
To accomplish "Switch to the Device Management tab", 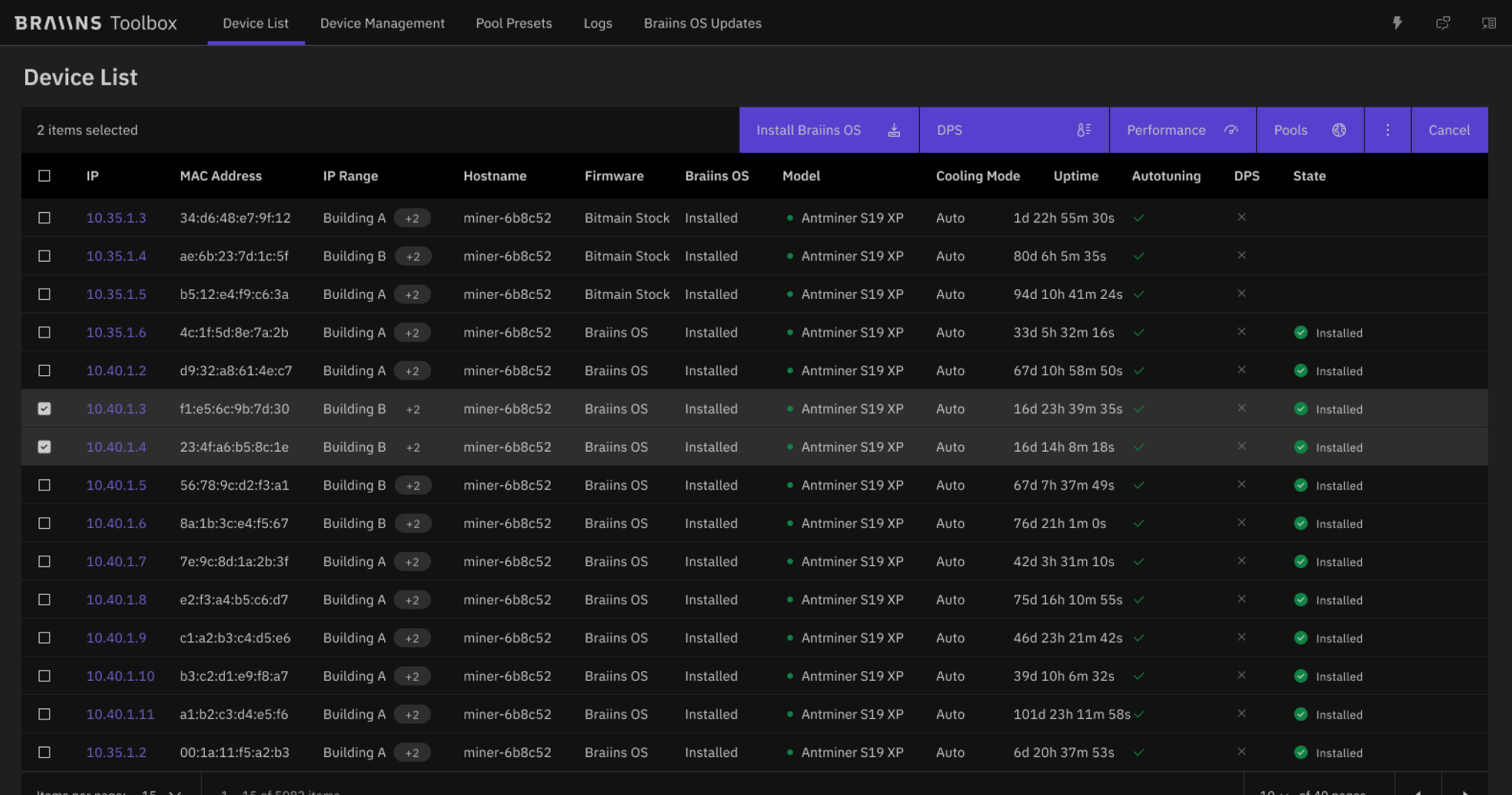I will (x=382, y=23).
